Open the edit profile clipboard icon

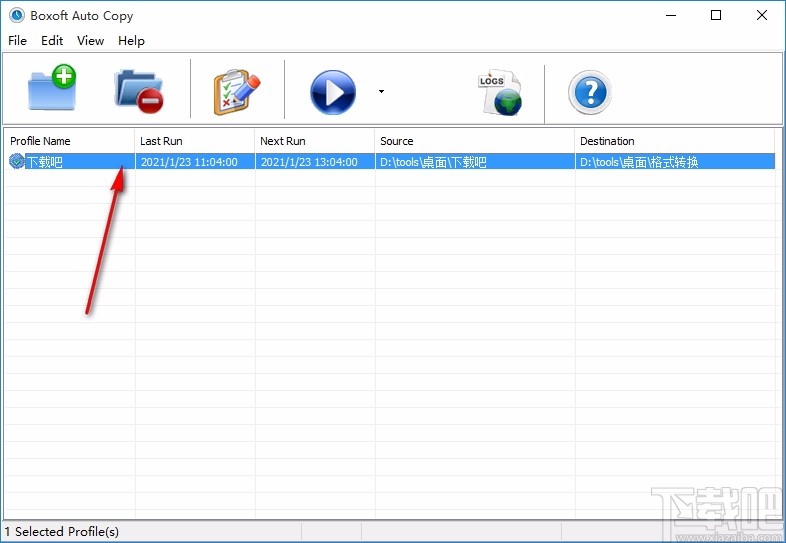pyautogui.click(x=237, y=92)
